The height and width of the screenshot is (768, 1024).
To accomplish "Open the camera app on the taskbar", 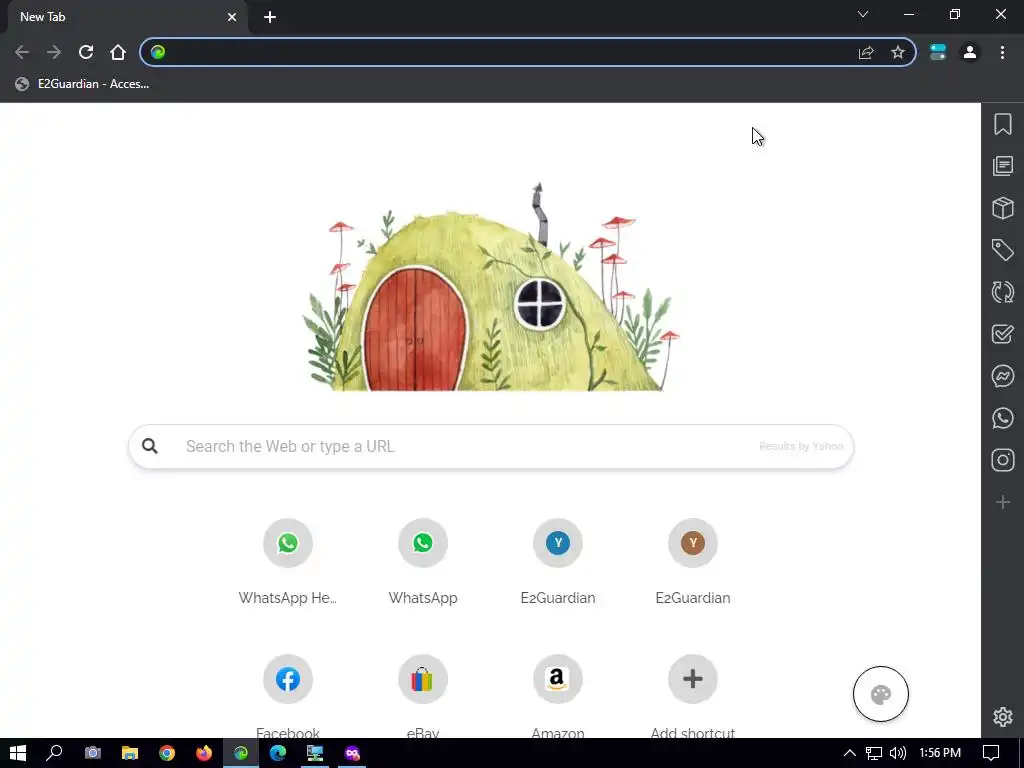I will 93,753.
